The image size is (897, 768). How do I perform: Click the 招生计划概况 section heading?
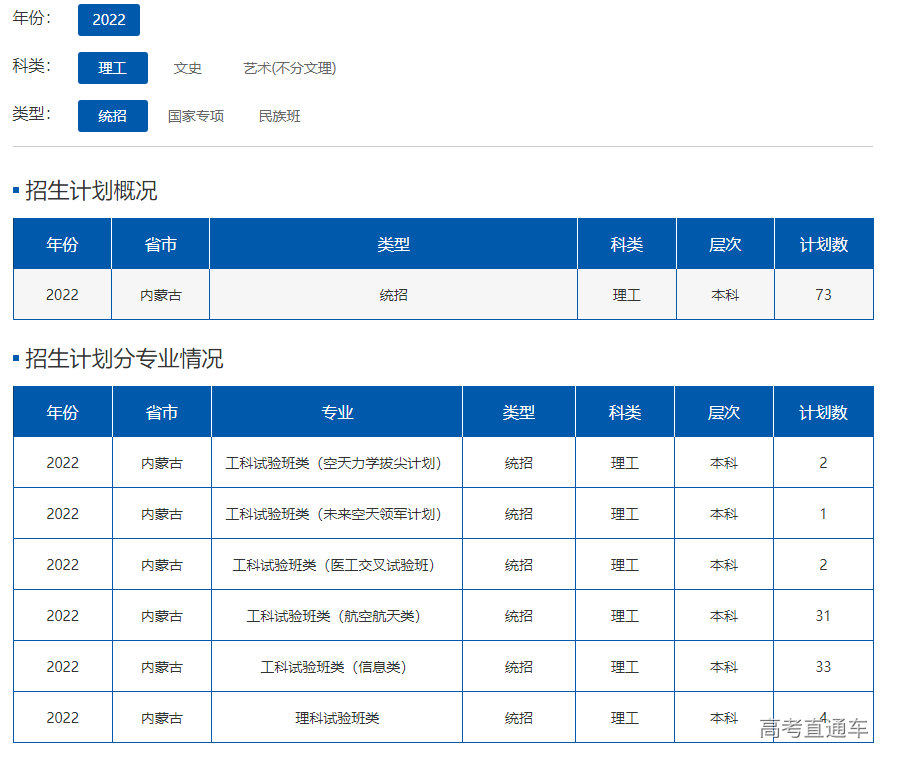[x=91, y=191]
